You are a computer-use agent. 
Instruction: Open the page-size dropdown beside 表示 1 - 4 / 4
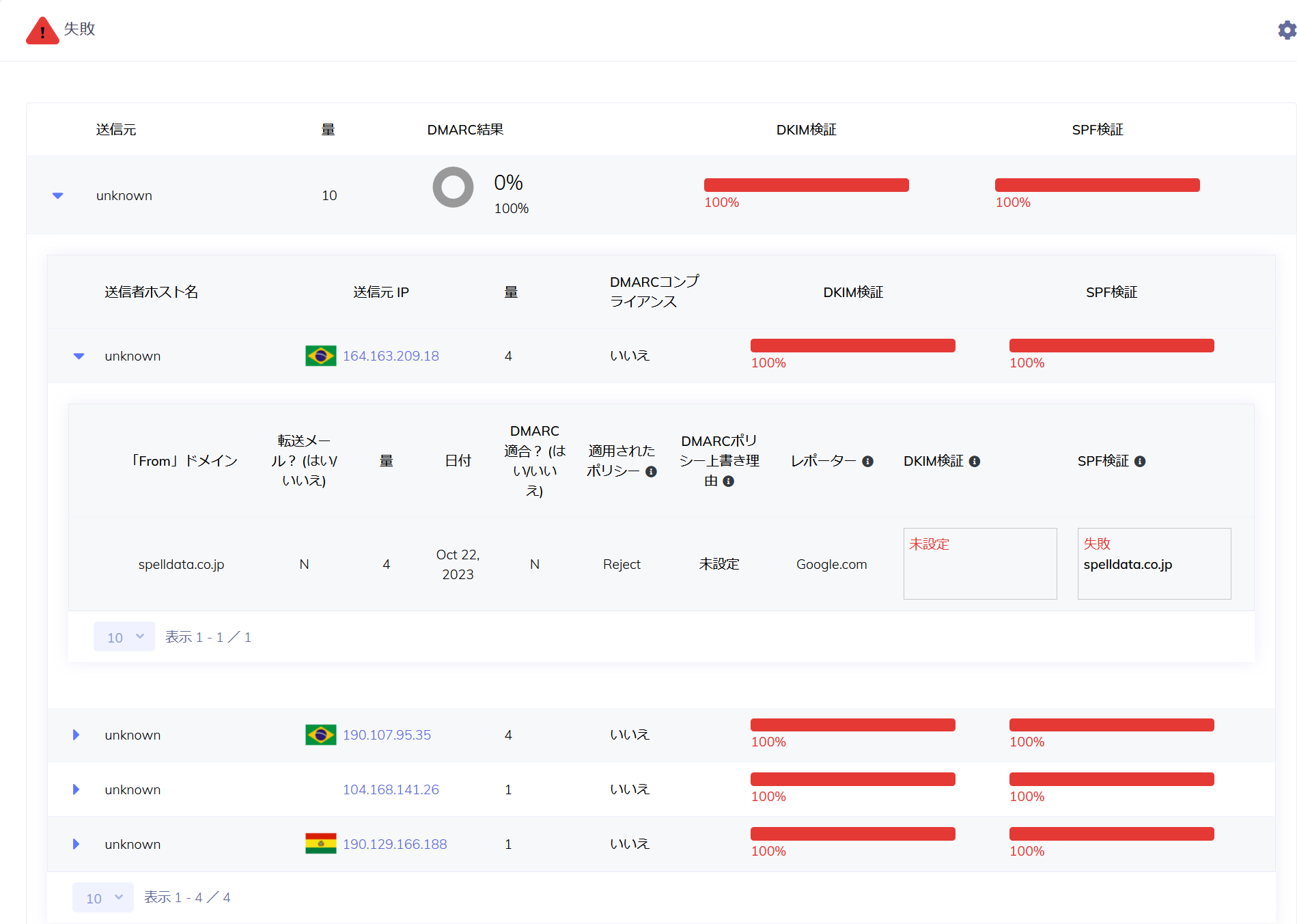[103, 898]
